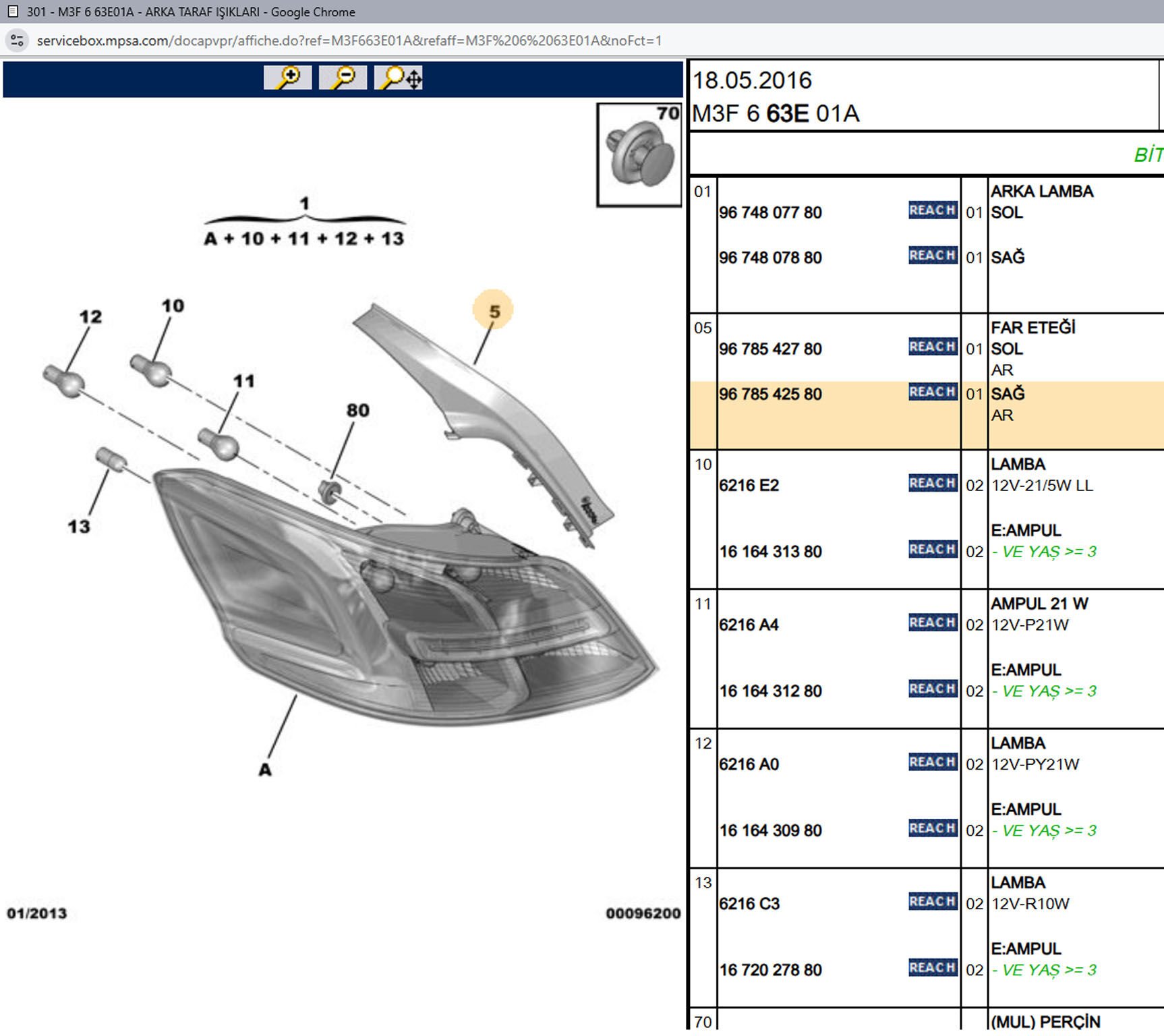Select bulb callout 12 in the diagram
This screenshot has height=1036, width=1164.
[90, 316]
